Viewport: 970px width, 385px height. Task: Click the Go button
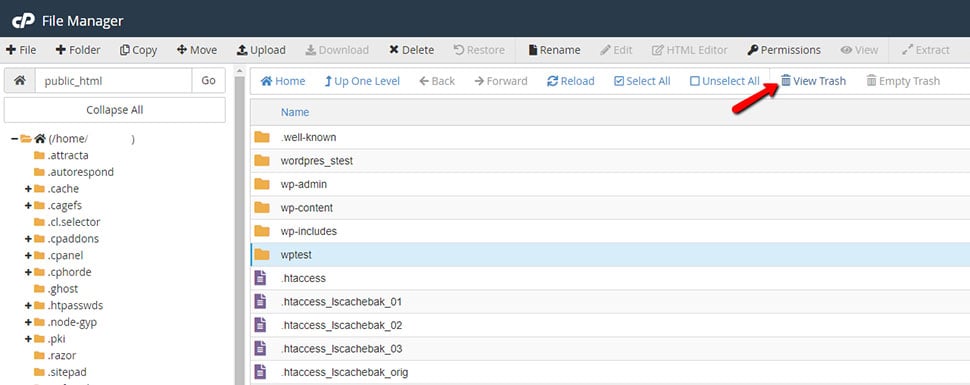pos(208,80)
